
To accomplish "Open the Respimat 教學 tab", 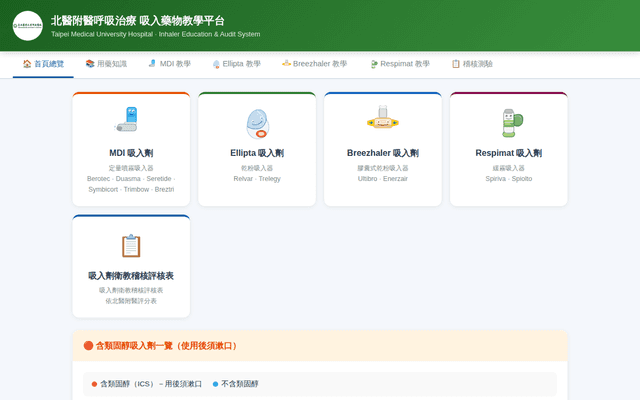I will (x=400, y=64).
